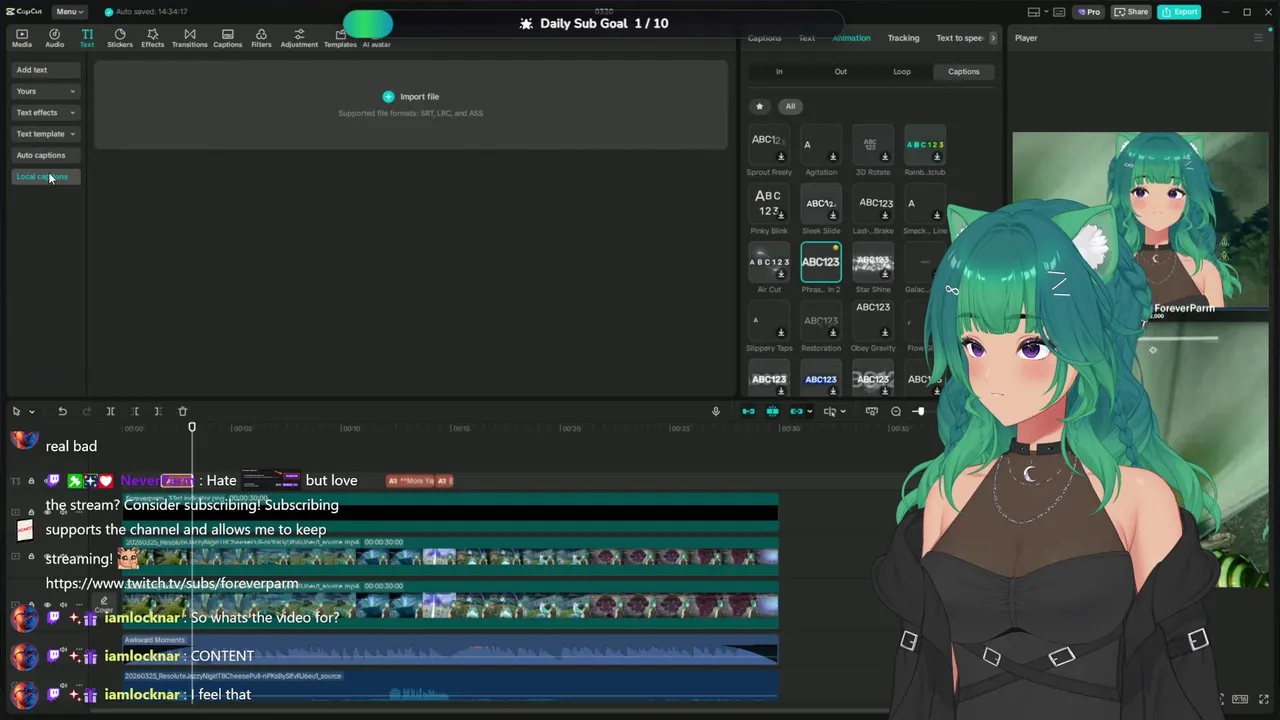Click the All filter chip

[x=790, y=106]
